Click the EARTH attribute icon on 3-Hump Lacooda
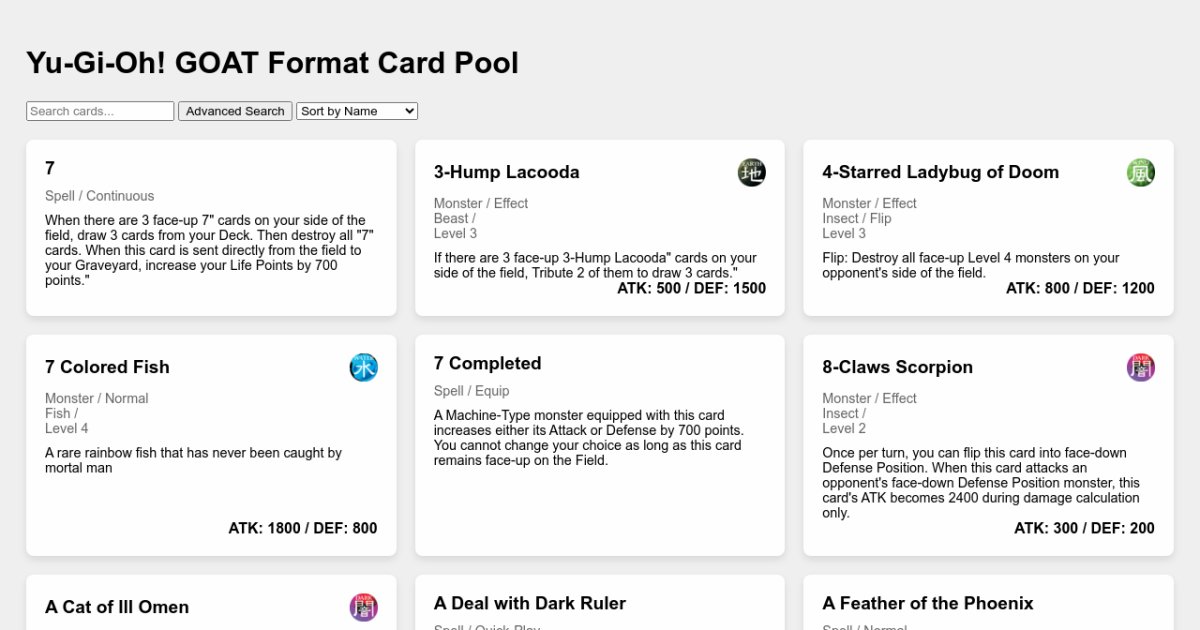The image size is (1200, 630). 752,172
